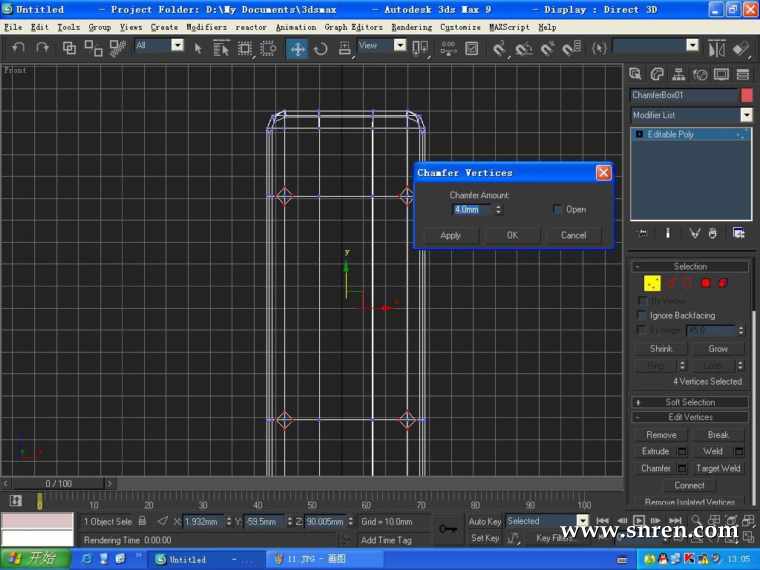Toggle the Auto Key button
This screenshot has width=760, height=570.
coord(485,521)
